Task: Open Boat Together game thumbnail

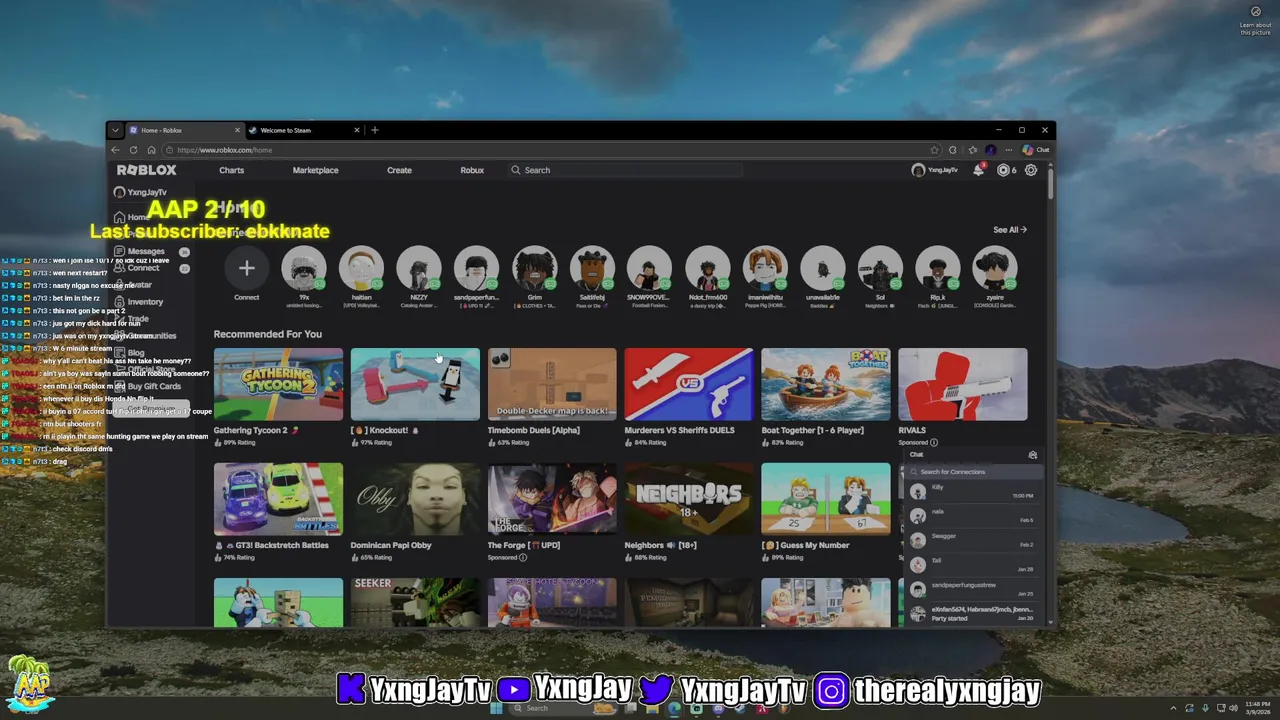Action: point(826,384)
